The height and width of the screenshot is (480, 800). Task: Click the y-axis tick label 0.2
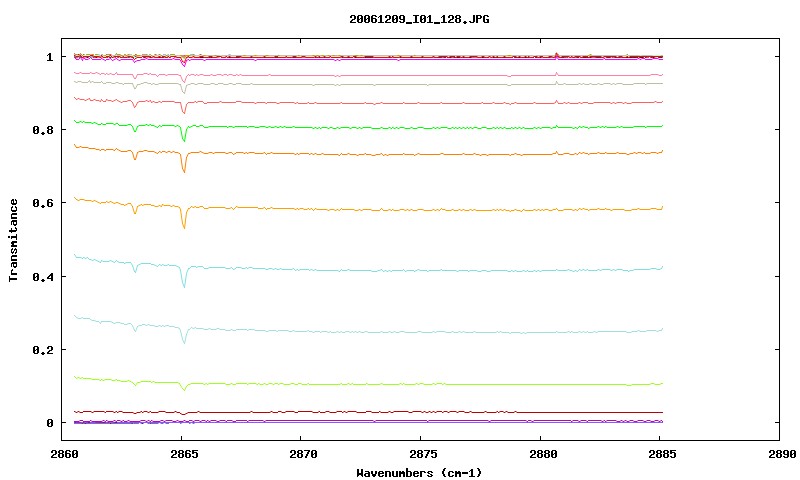(x=43, y=350)
